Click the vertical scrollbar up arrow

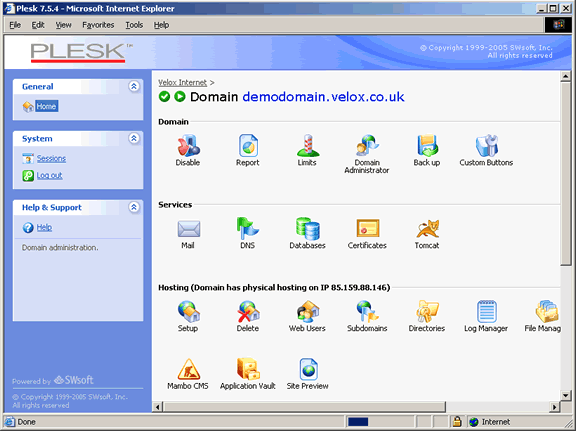click(x=566, y=76)
